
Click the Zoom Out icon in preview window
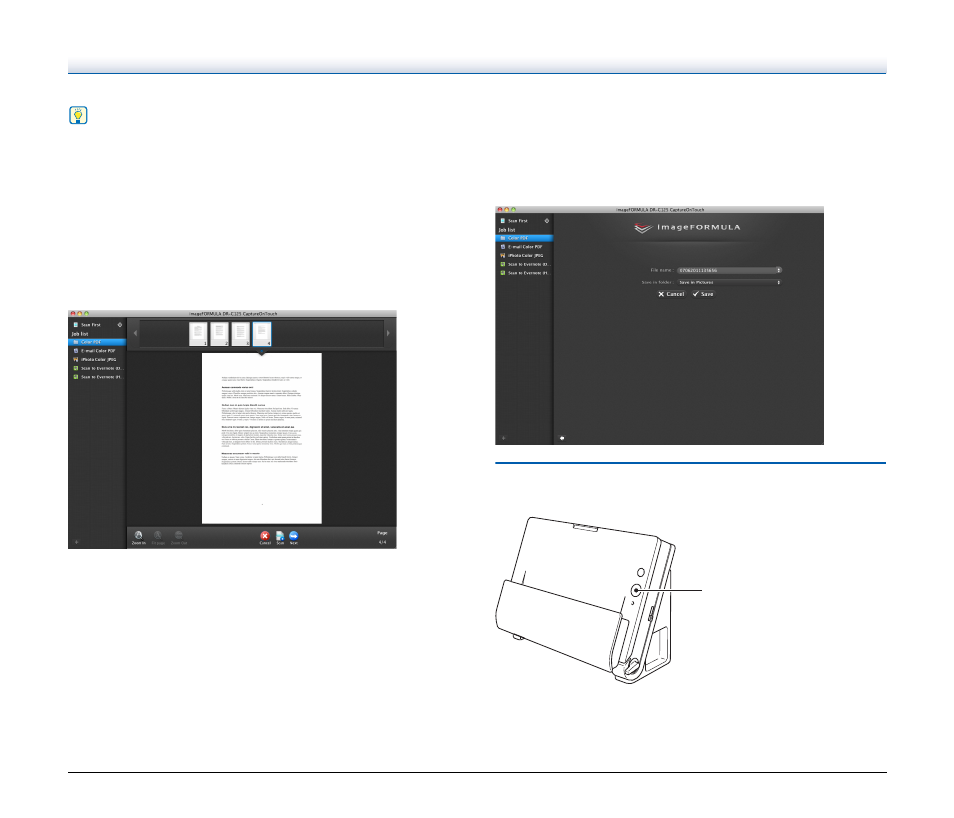179,537
